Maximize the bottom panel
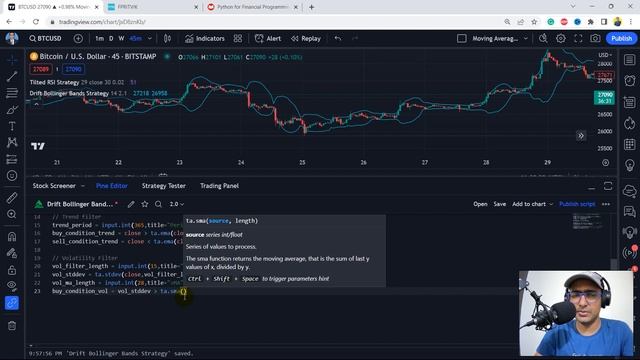 point(608,186)
